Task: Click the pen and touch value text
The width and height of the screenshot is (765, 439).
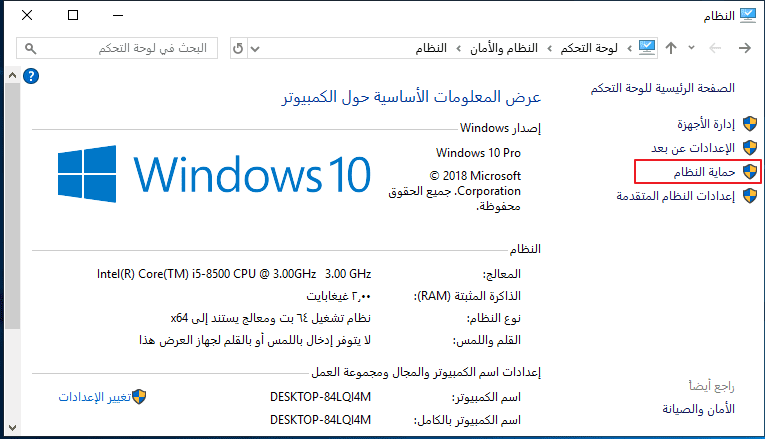Action: (255, 340)
